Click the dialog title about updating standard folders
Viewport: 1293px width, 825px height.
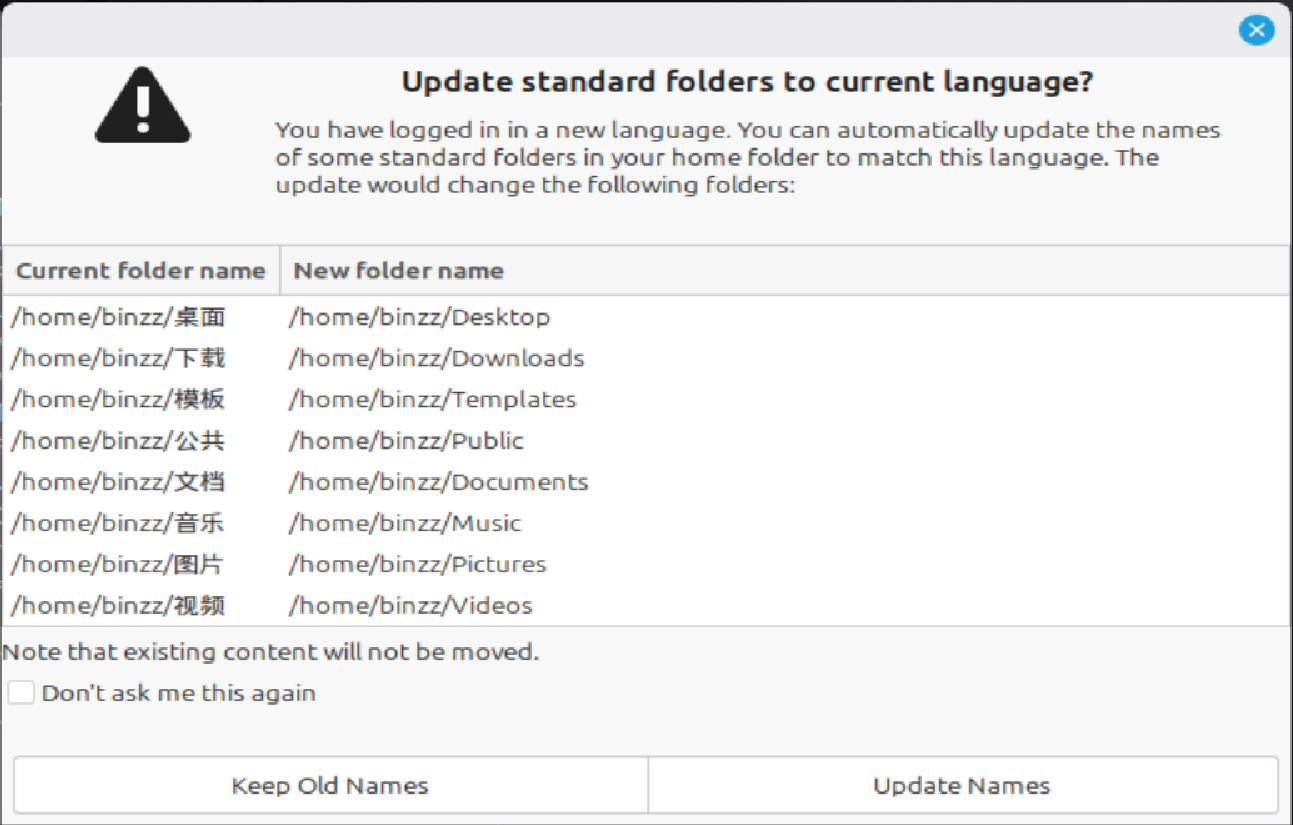pyautogui.click(x=747, y=81)
